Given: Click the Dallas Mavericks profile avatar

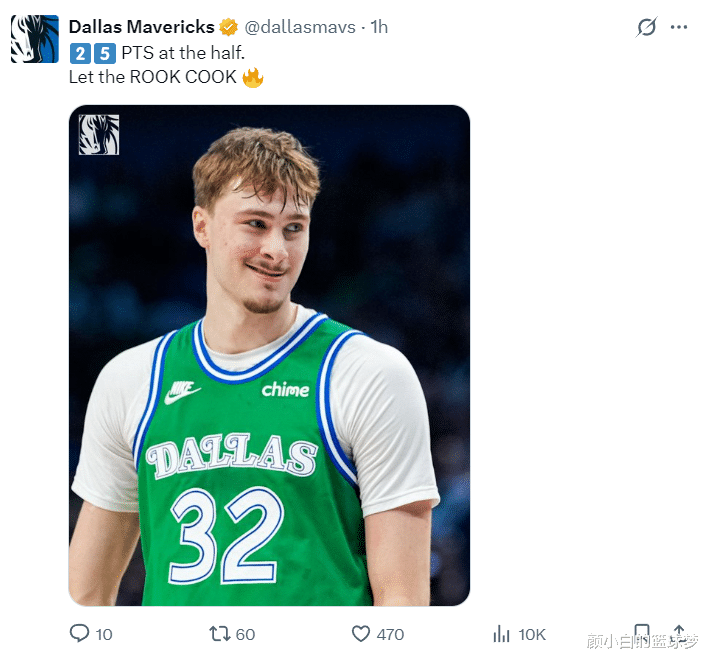Looking at the screenshot, I should click(34, 40).
